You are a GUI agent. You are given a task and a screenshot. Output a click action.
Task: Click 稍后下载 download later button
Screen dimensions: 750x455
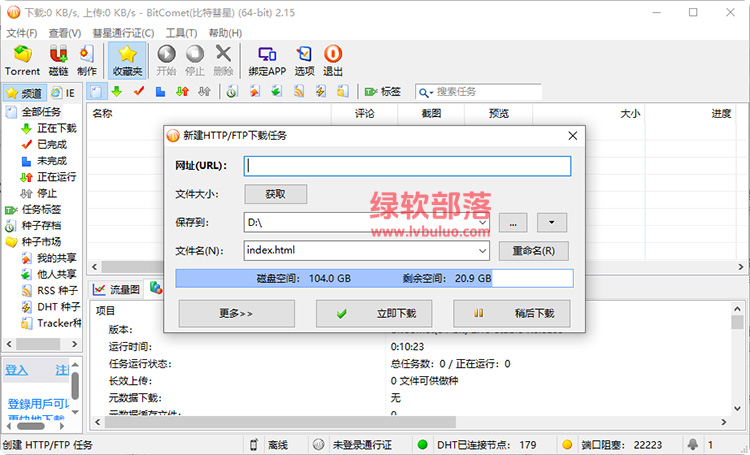[x=511, y=313]
